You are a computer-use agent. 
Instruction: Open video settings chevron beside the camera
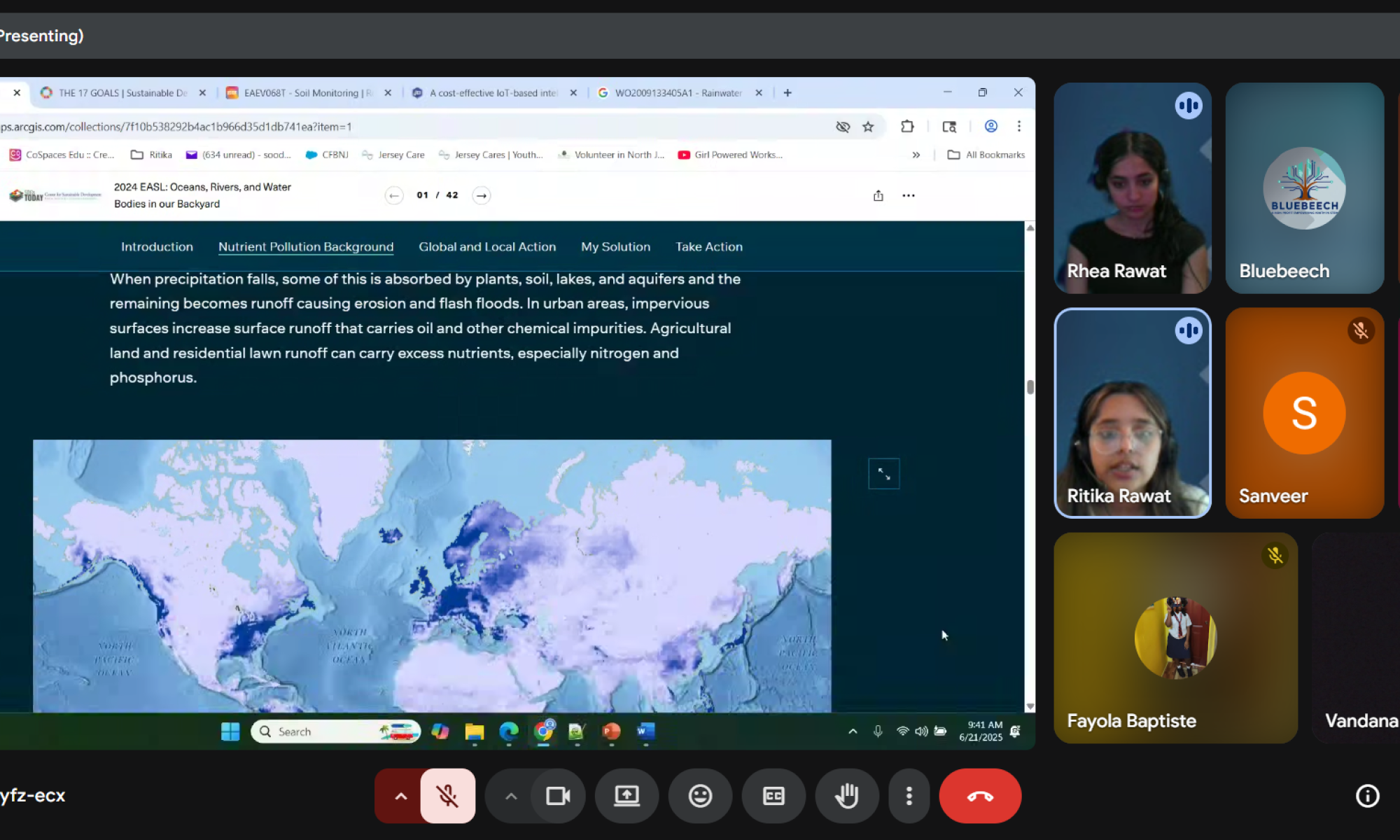click(511, 796)
